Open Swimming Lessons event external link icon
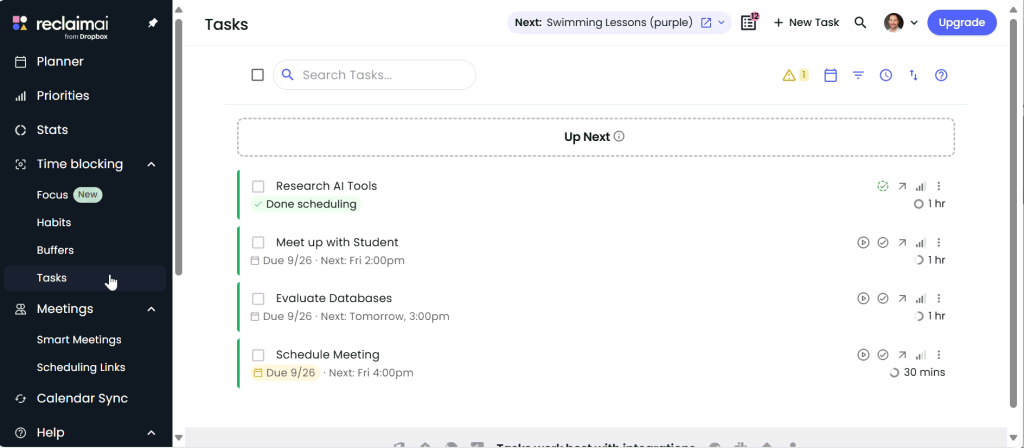The height and width of the screenshot is (448, 1024). click(x=706, y=23)
